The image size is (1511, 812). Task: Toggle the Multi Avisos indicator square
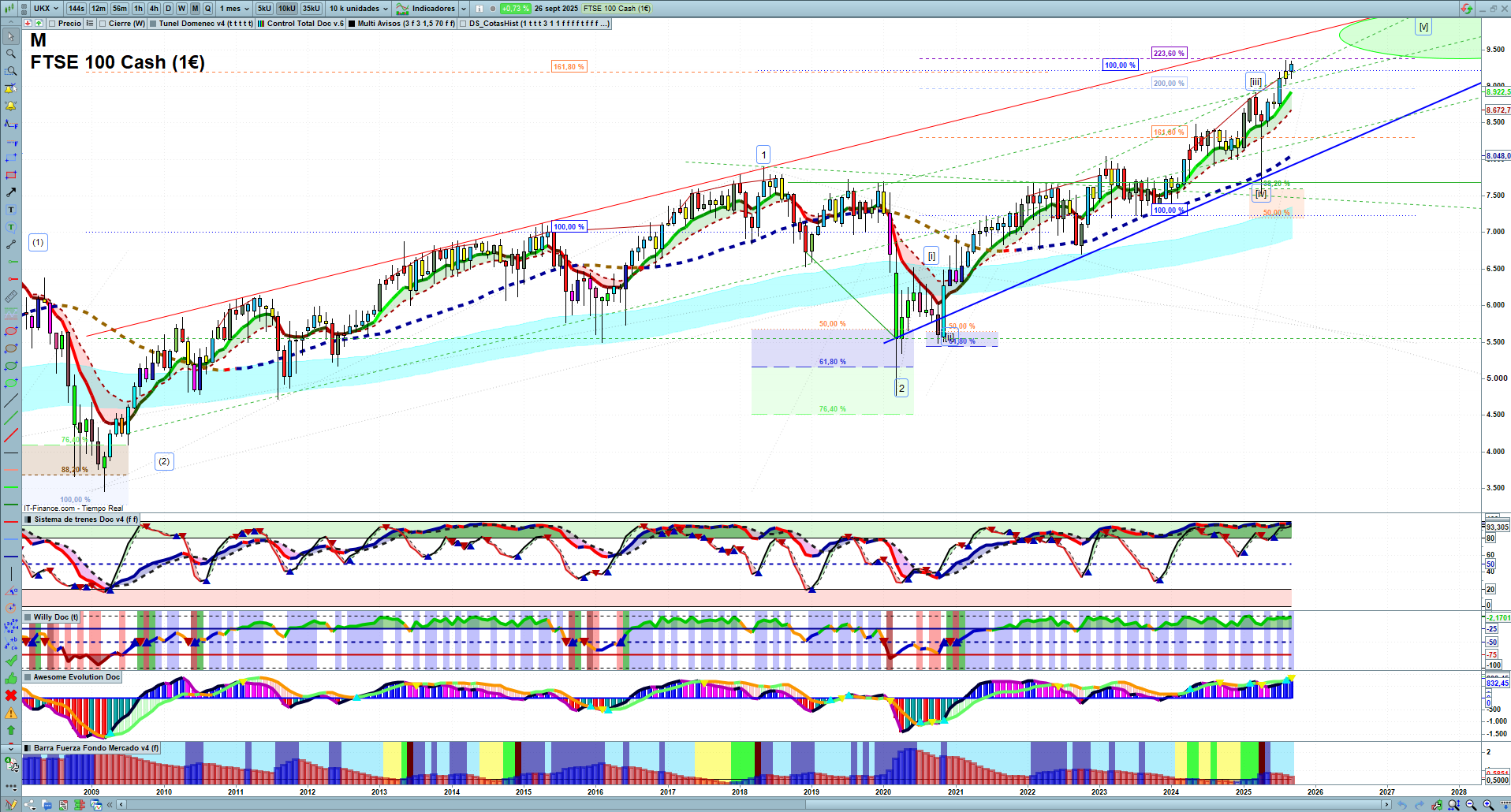pyautogui.click(x=352, y=24)
